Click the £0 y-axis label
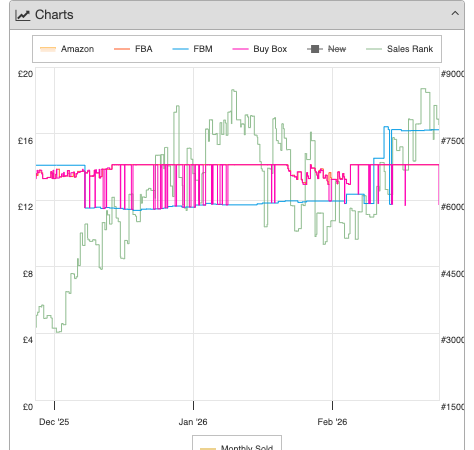This screenshot has height=450, width=474. [x=28, y=407]
